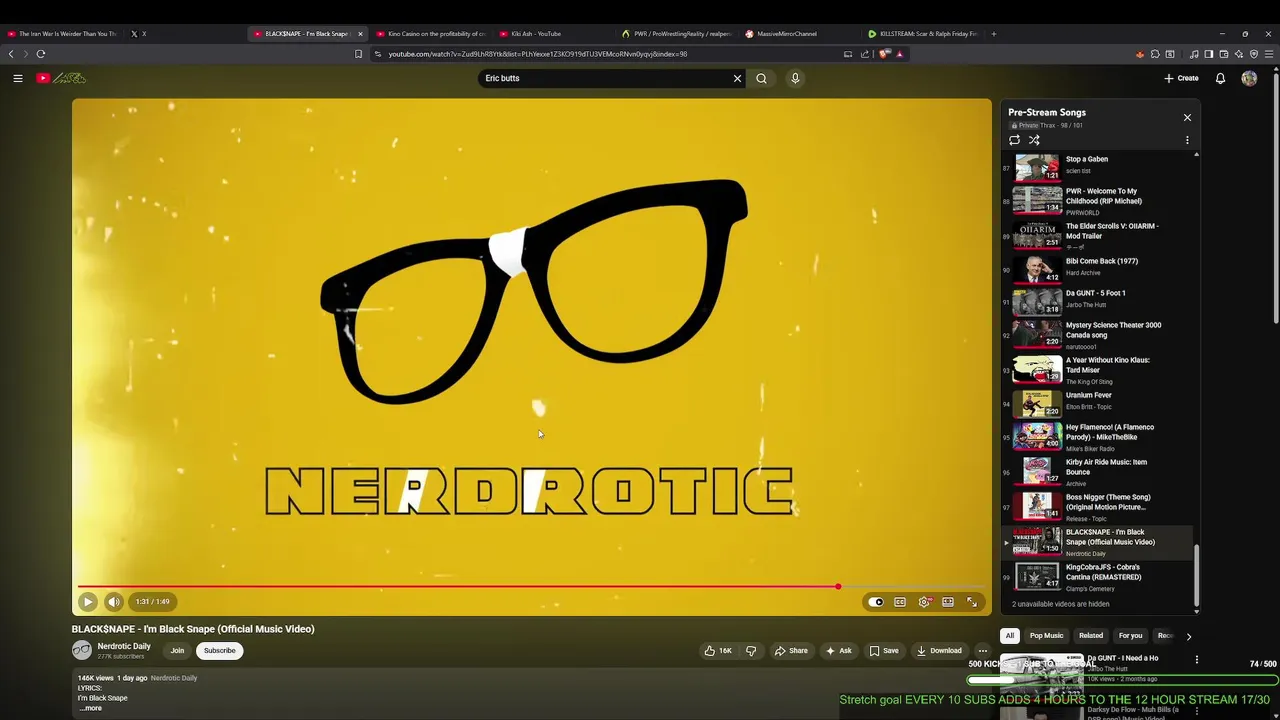Toggle the autoplay switch in player

876,602
